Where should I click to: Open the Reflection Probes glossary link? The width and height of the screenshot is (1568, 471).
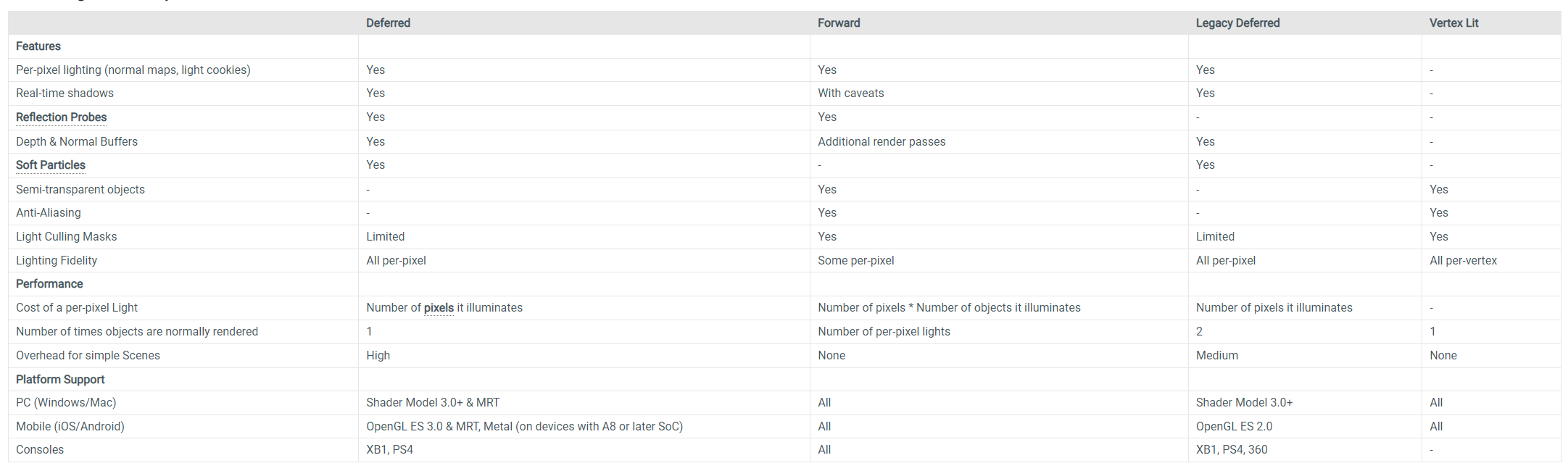pos(61,117)
